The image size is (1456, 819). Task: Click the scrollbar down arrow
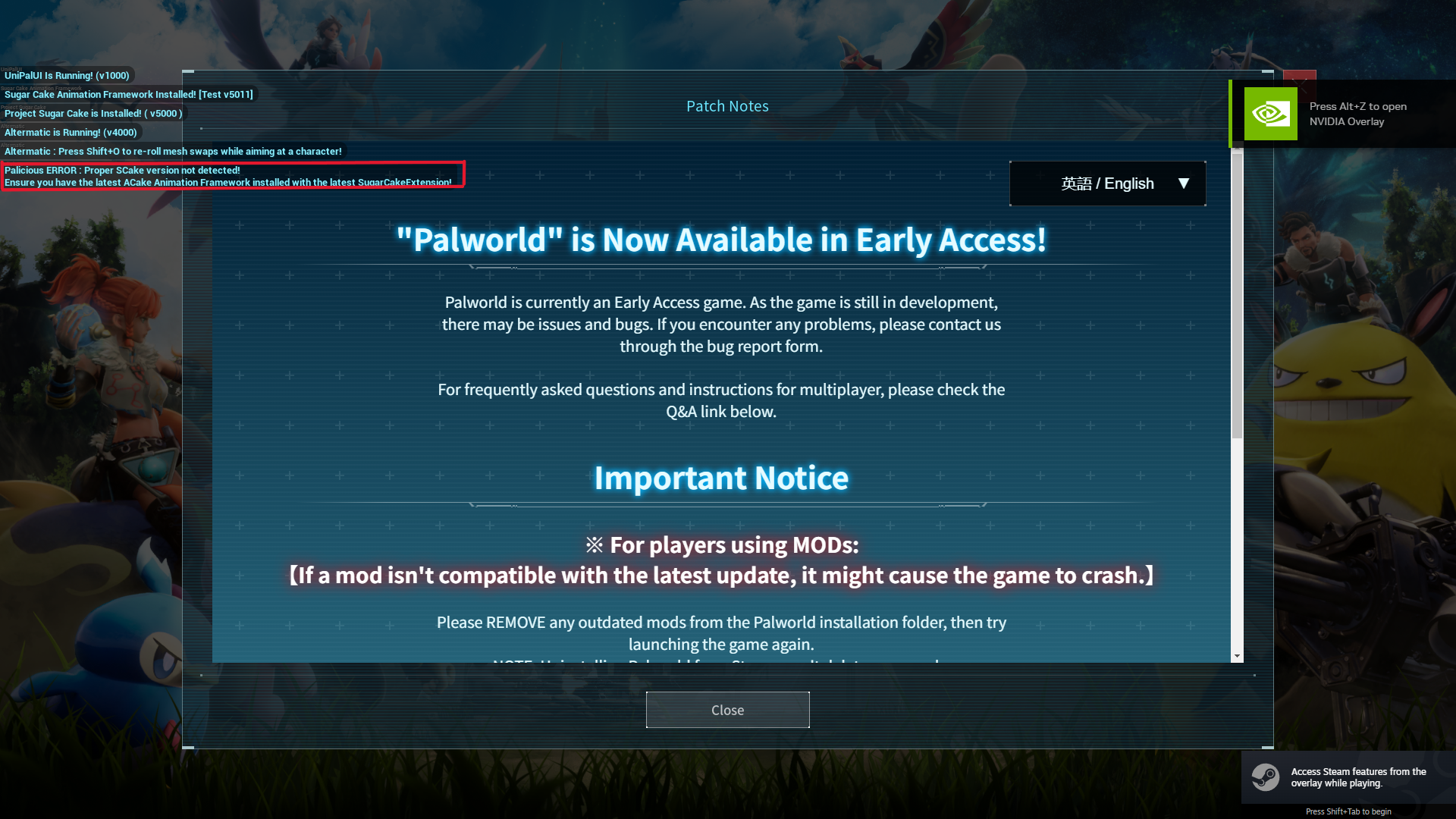(x=1237, y=656)
